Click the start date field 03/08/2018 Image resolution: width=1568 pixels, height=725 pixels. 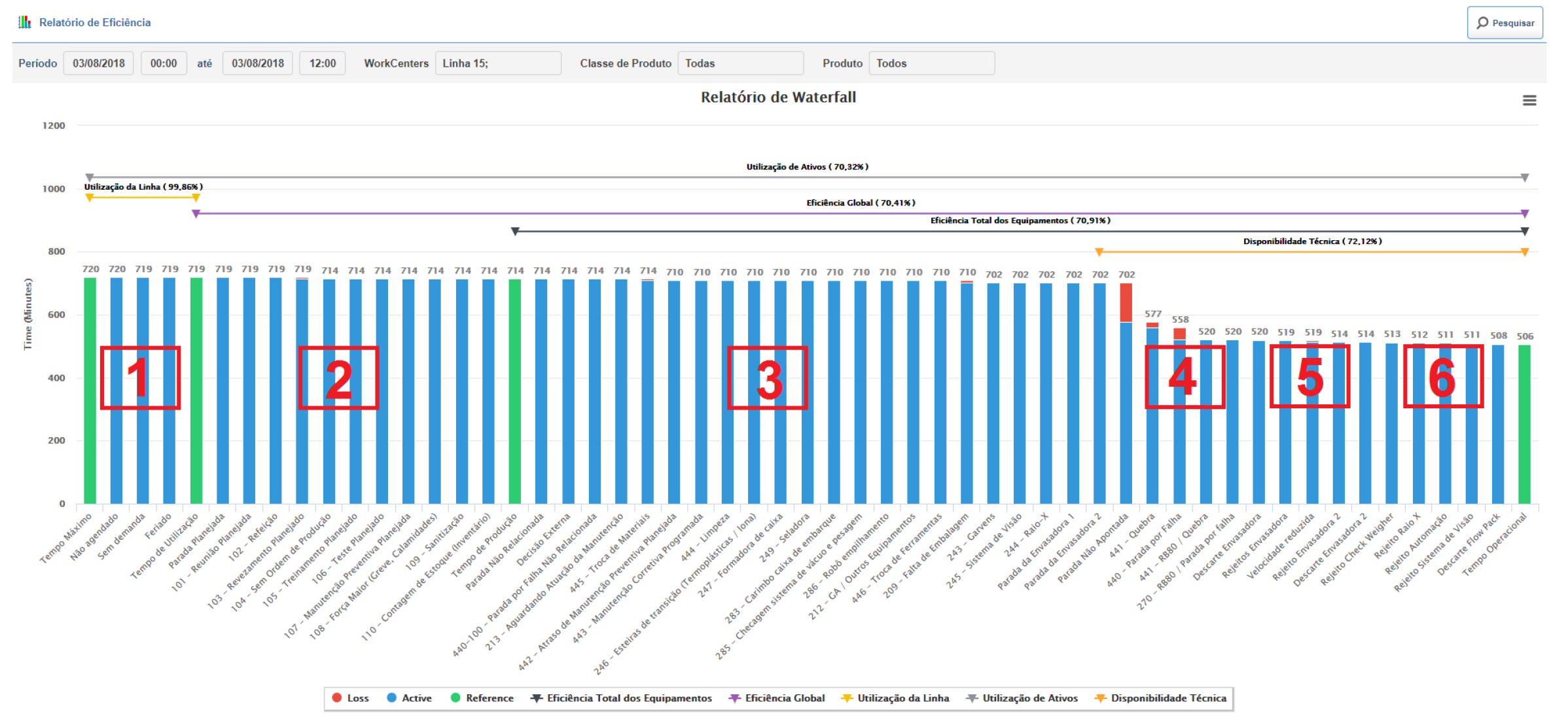99,63
